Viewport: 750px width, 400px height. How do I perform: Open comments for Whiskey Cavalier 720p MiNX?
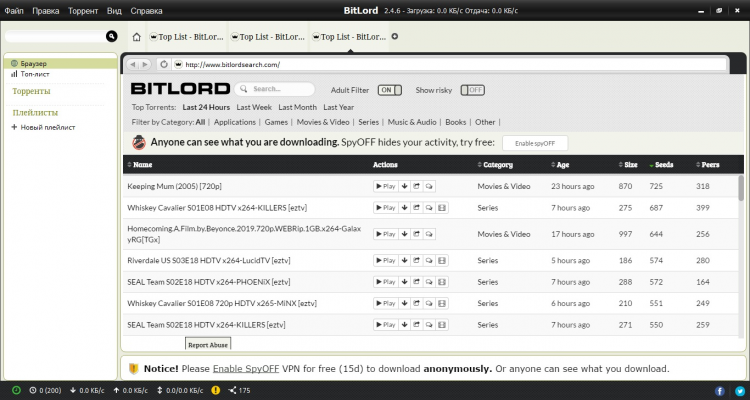point(429,303)
